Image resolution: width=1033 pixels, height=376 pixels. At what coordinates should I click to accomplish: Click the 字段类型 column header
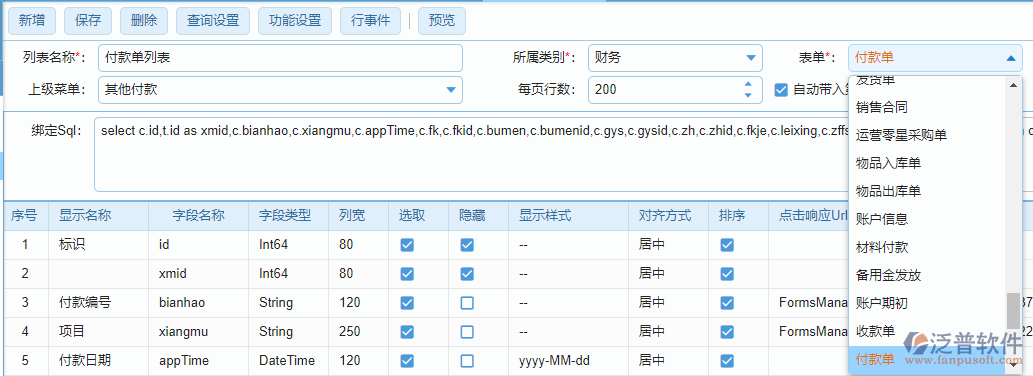pos(289,215)
